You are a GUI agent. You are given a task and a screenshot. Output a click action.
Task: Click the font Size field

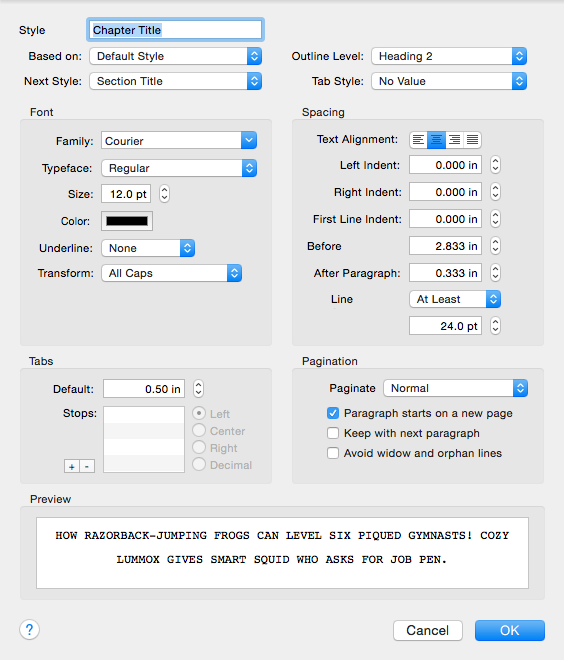(126, 194)
